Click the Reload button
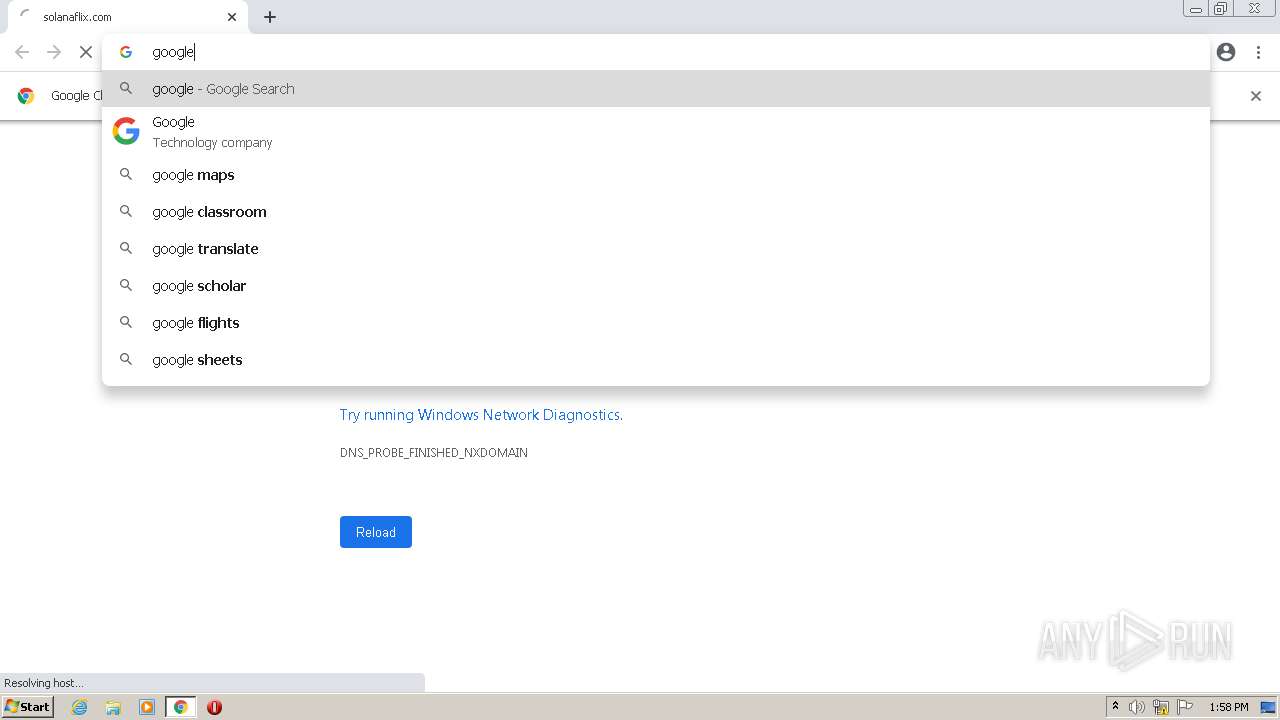 [376, 532]
